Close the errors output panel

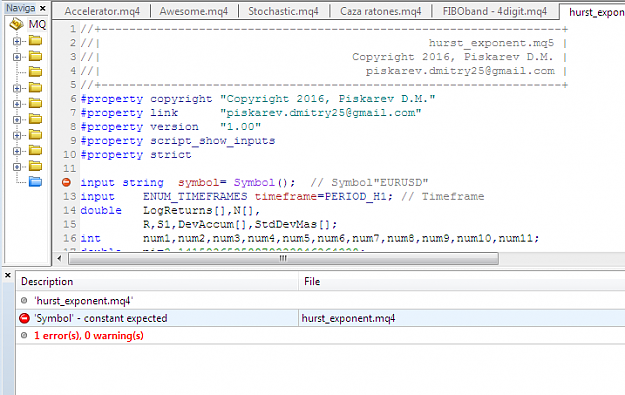coord(8,275)
